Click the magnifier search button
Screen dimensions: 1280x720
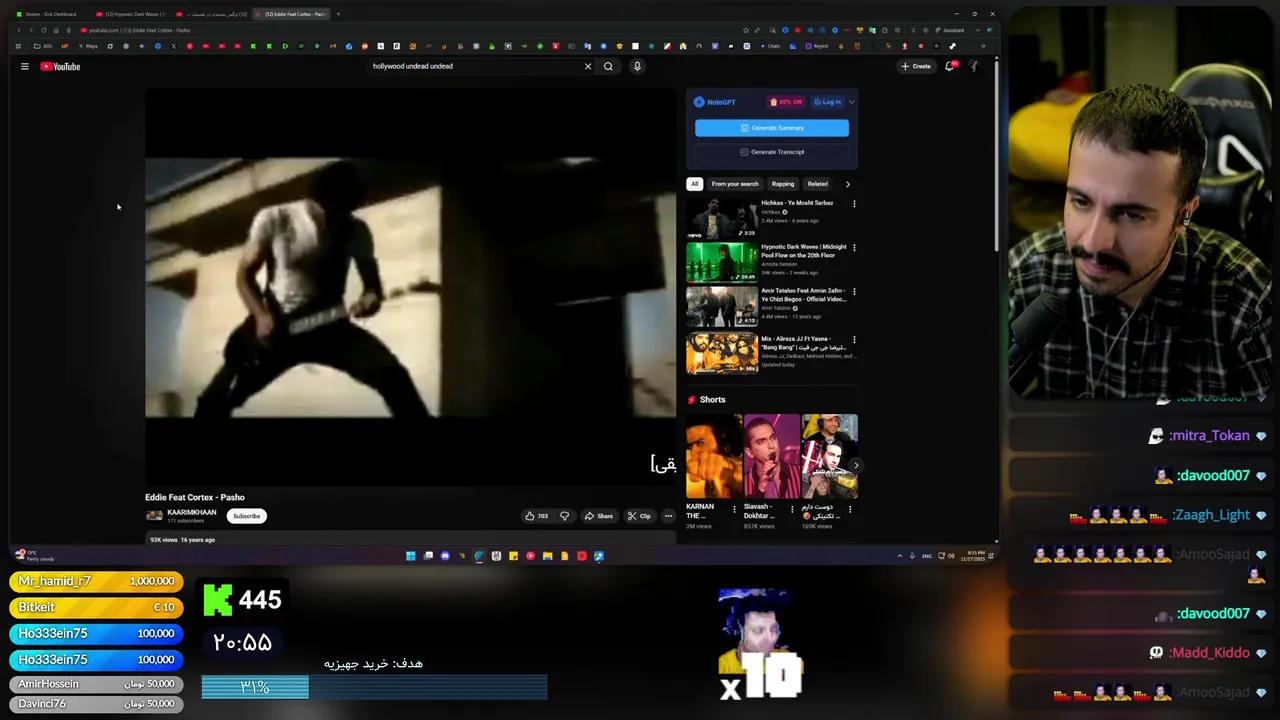tap(608, 66)
